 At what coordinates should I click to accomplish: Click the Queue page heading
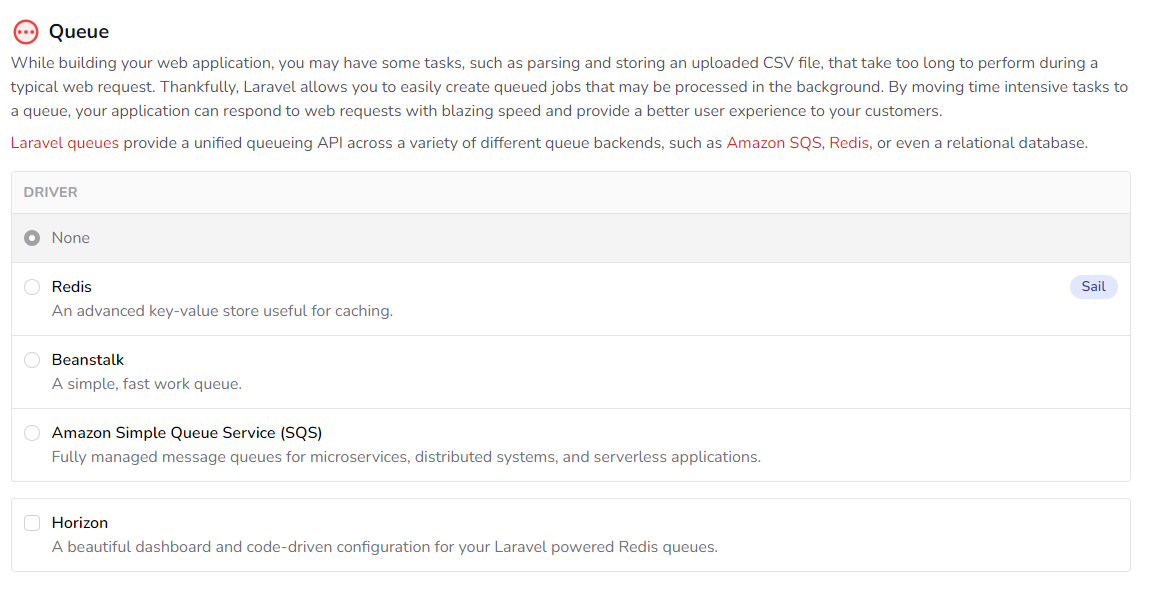pyautogui.click(x=80, y=31)
